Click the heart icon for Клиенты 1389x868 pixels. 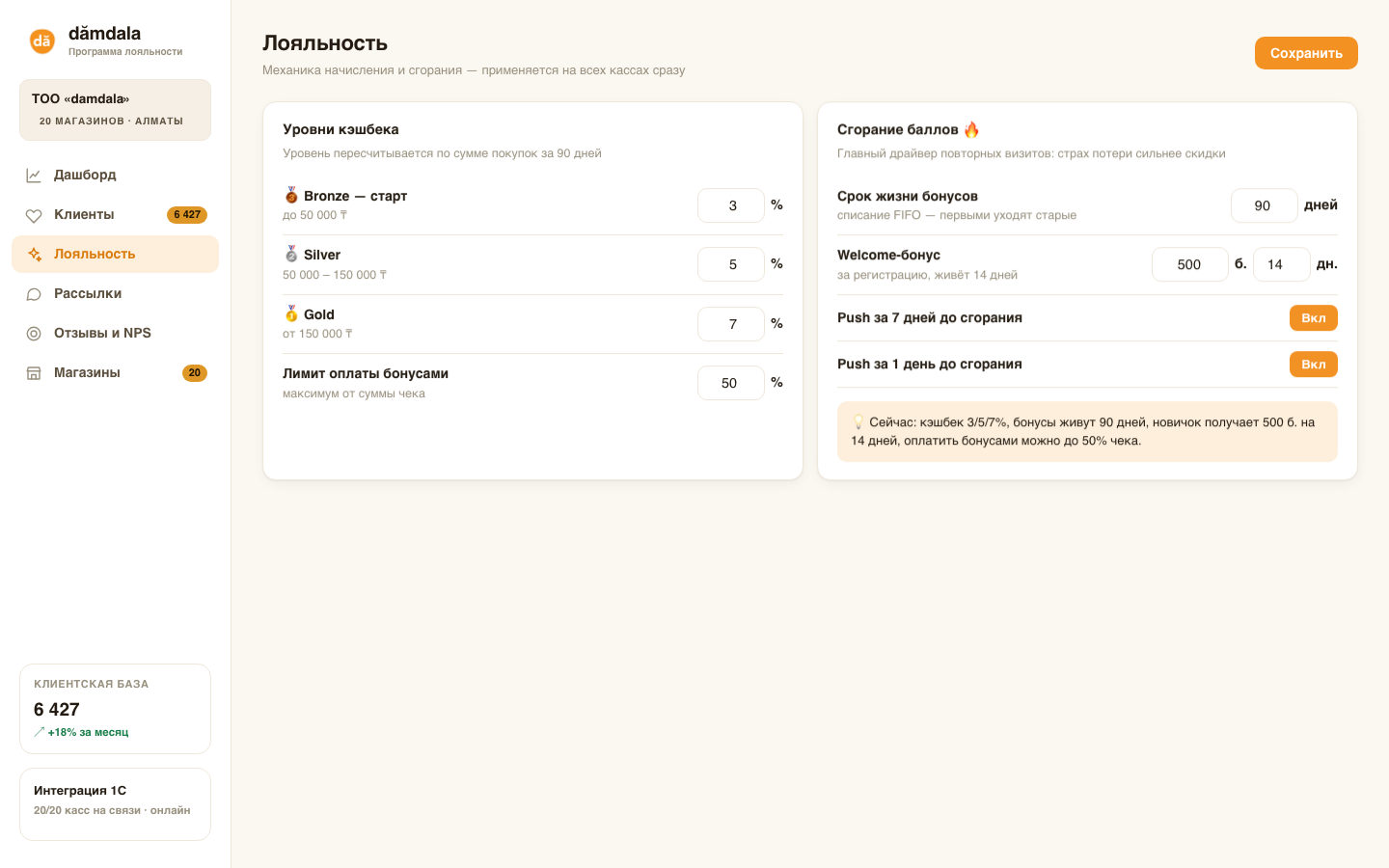(34, 215)
